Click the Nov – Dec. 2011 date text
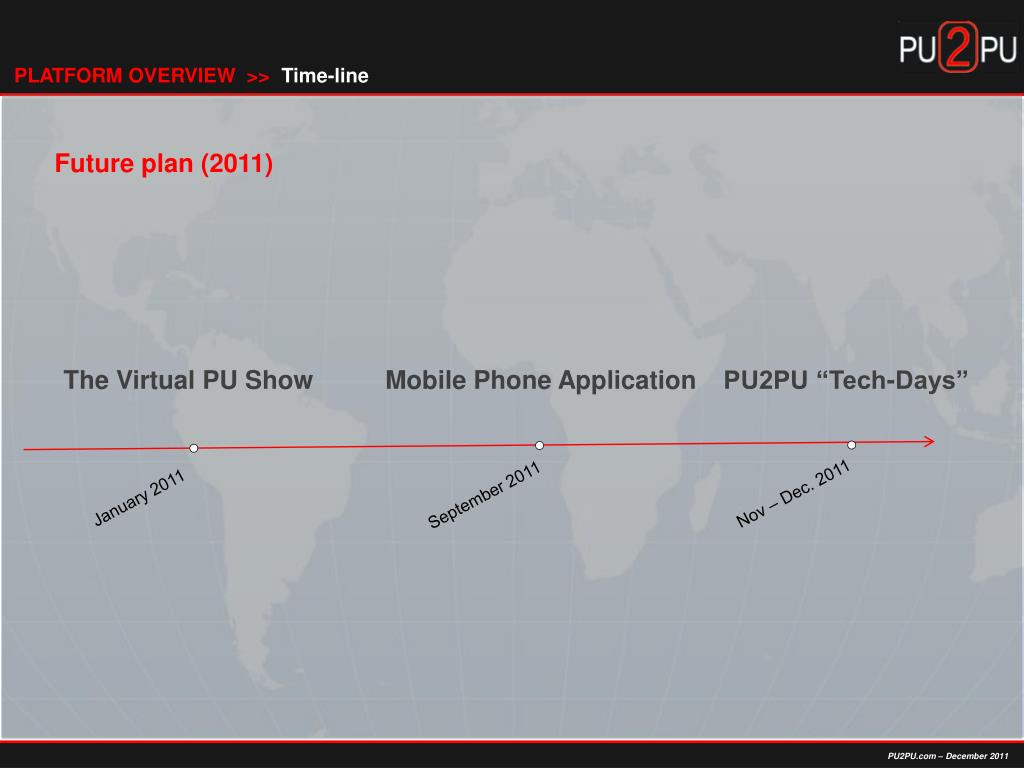 793,493
